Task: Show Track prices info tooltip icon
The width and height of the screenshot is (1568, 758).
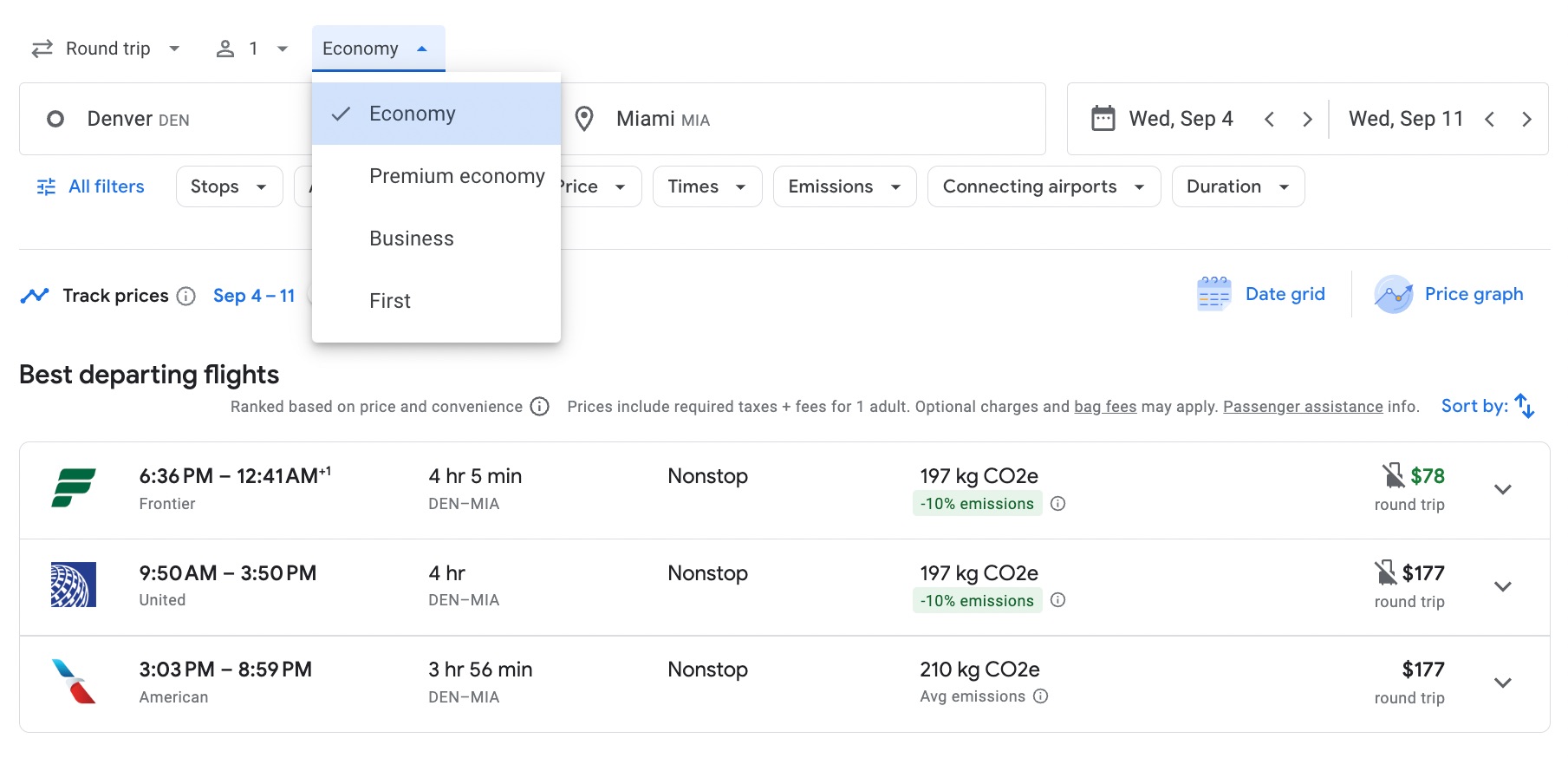Action: pos(185,296)
